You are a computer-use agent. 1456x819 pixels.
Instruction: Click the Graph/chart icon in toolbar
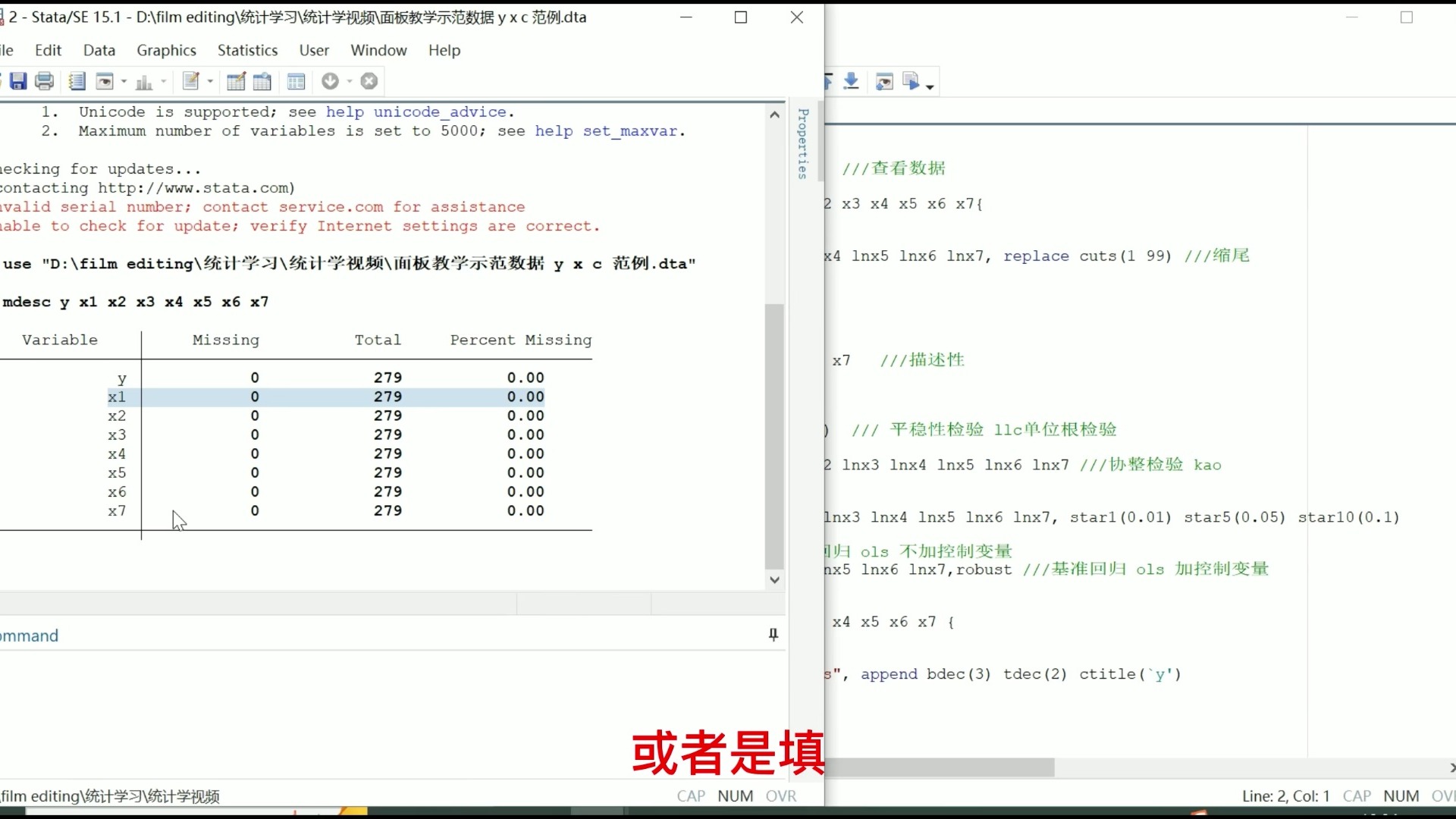142,81
